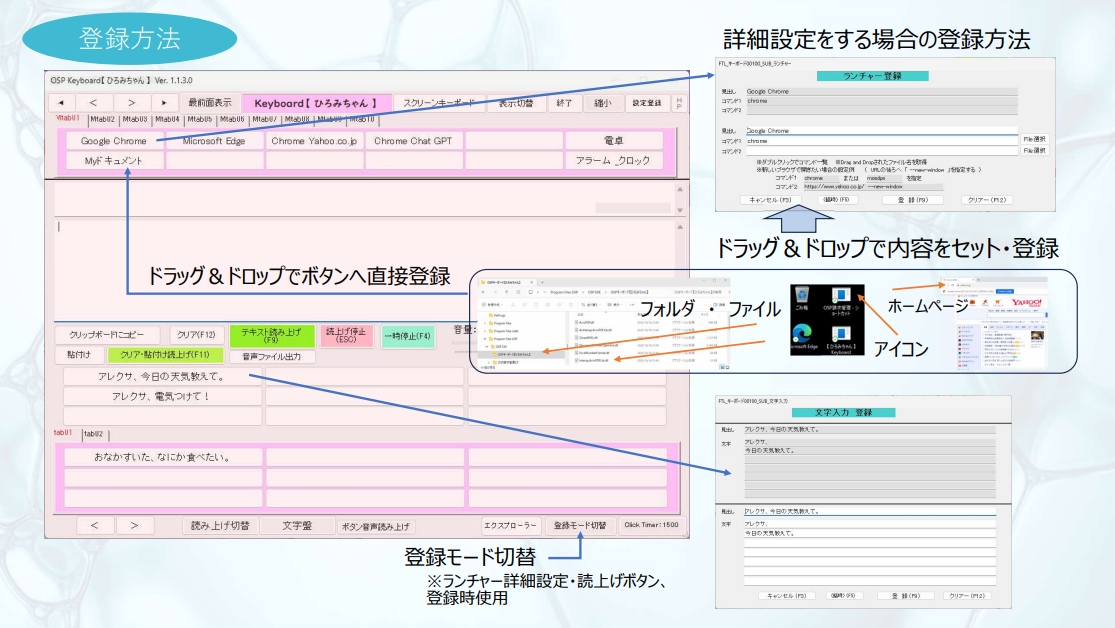Click the クリア(F12) button

click(196, 334)
